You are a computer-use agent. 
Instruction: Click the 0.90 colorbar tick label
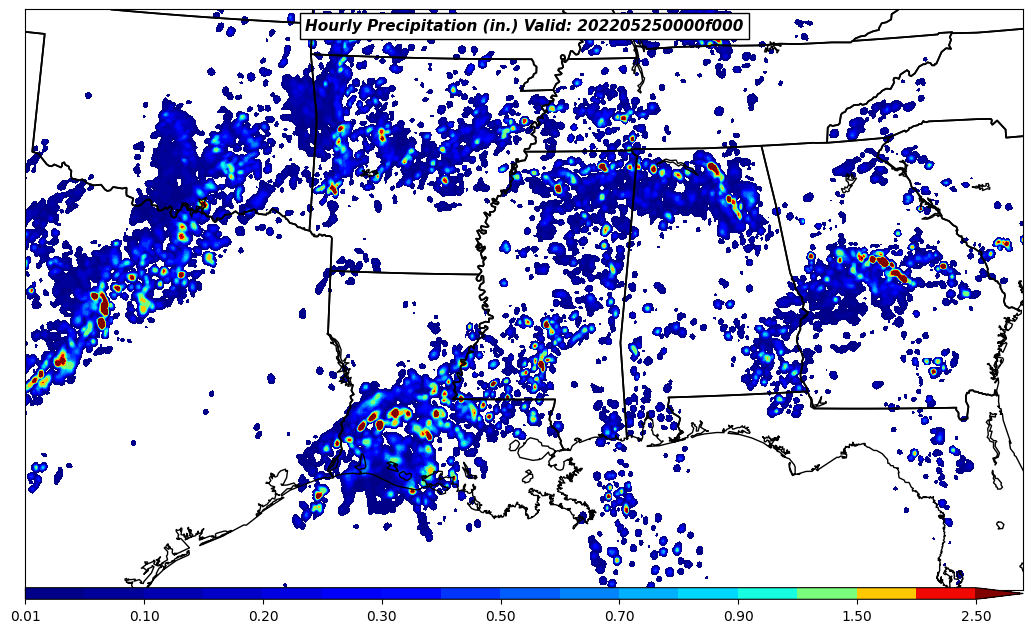[738, 616]
